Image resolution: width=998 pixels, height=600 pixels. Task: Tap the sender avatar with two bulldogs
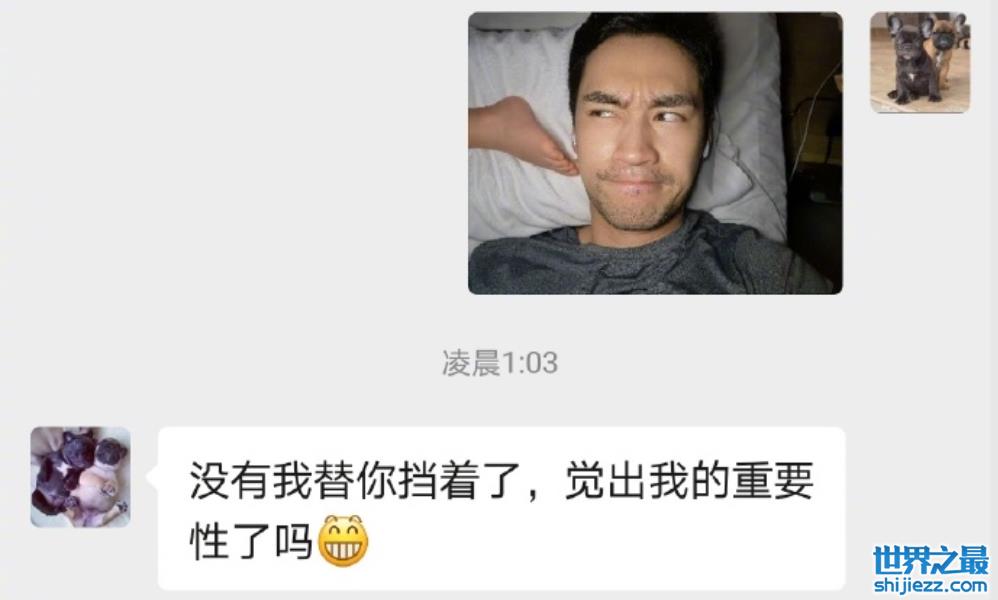920,62
